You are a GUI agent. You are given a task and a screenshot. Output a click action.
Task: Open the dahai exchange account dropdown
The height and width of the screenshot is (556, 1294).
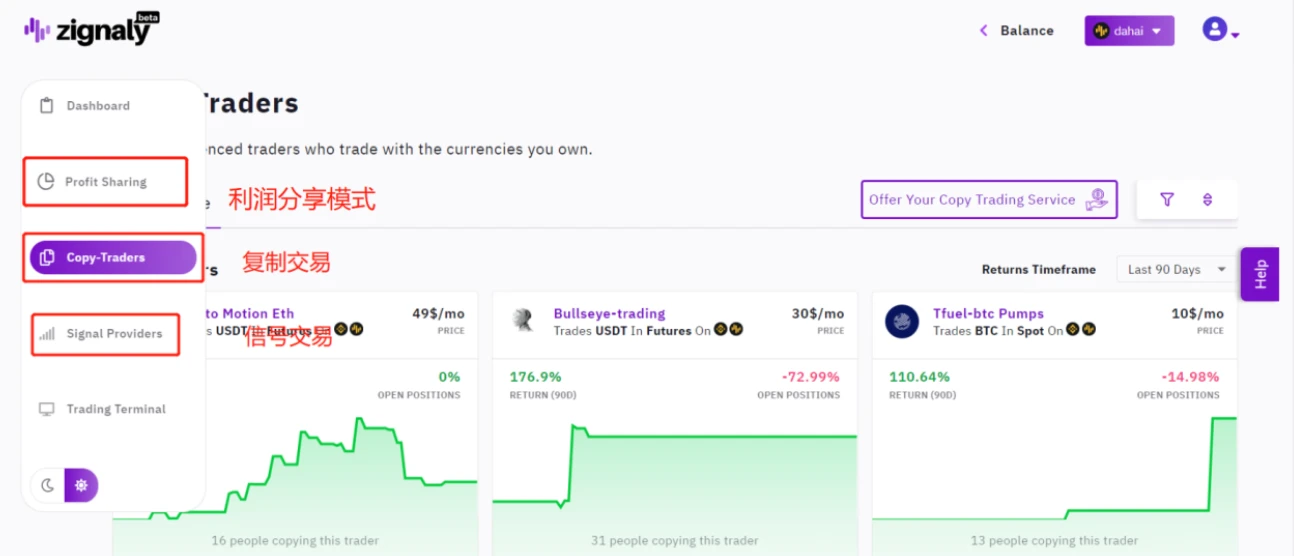1129,31
